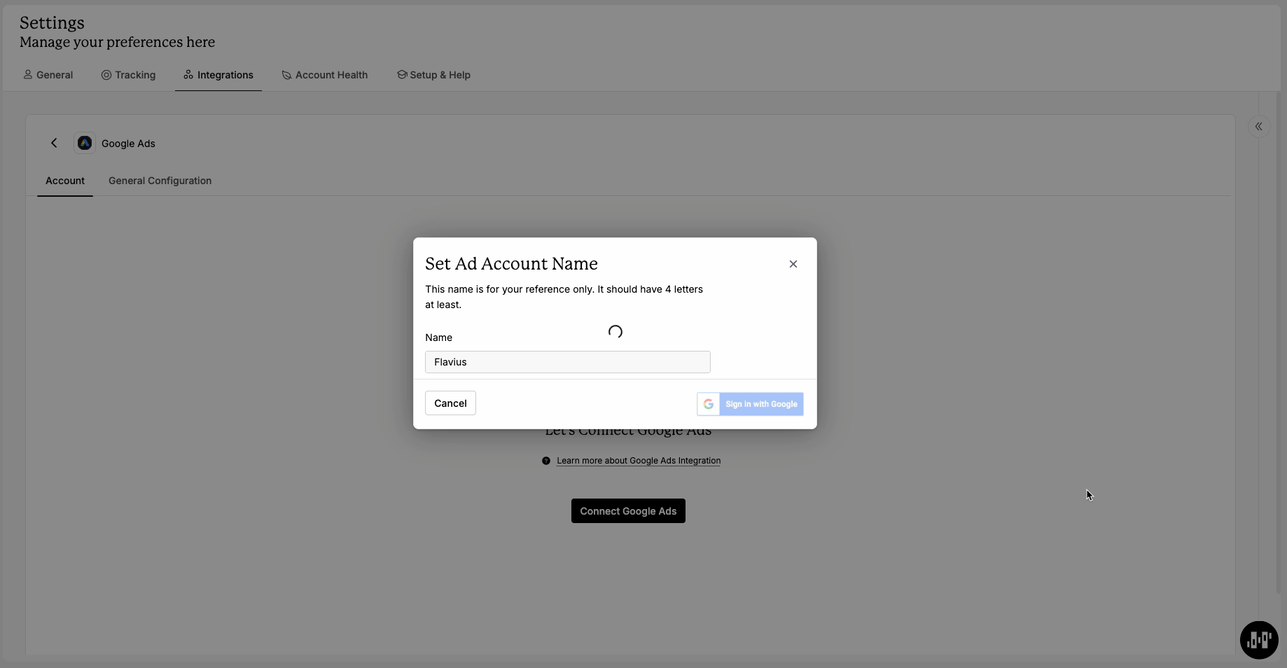Switch to General Configuration sub-tab
Image resolution: width=1287 pixels, height=668 pixels.
pos(160,181)
